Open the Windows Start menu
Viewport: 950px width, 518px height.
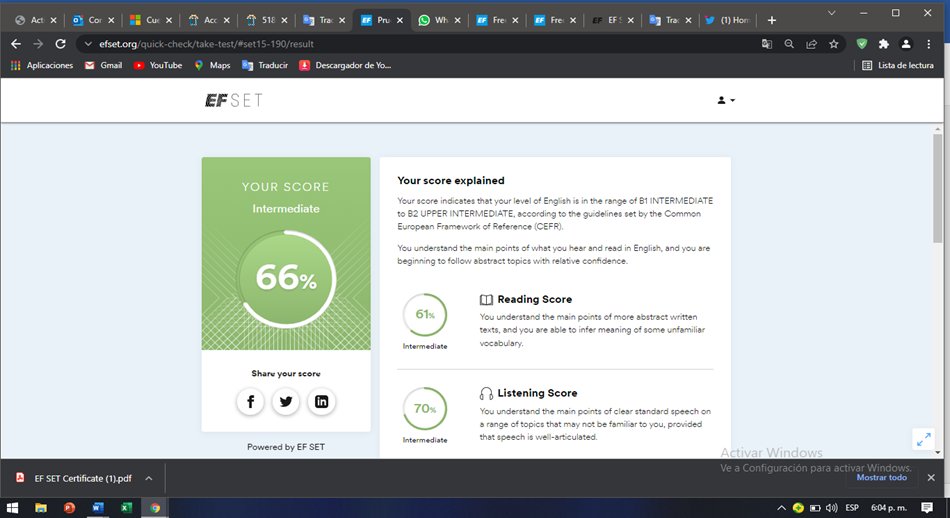pyautogui.click(x=12, y=508)
